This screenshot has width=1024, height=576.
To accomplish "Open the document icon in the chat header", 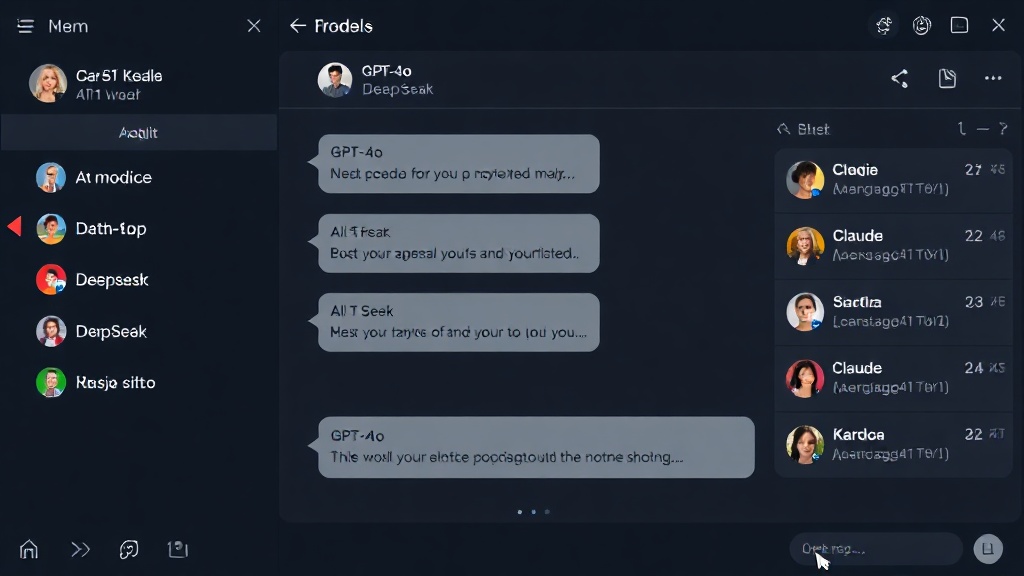I will (947, 78).
